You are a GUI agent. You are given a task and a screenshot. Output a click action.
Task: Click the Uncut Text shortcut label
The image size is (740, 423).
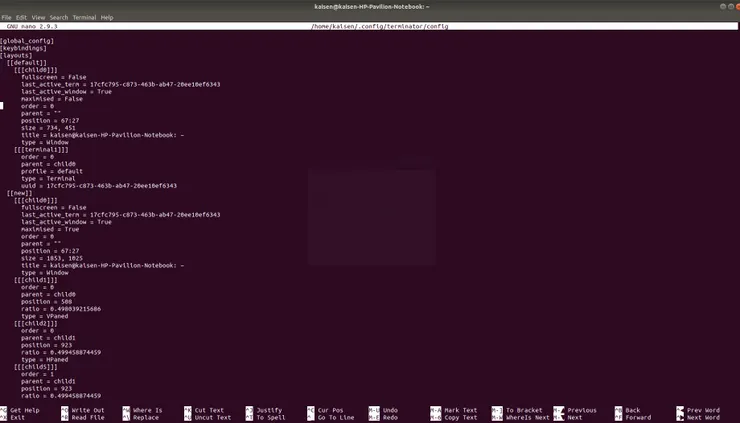point(213,417)
